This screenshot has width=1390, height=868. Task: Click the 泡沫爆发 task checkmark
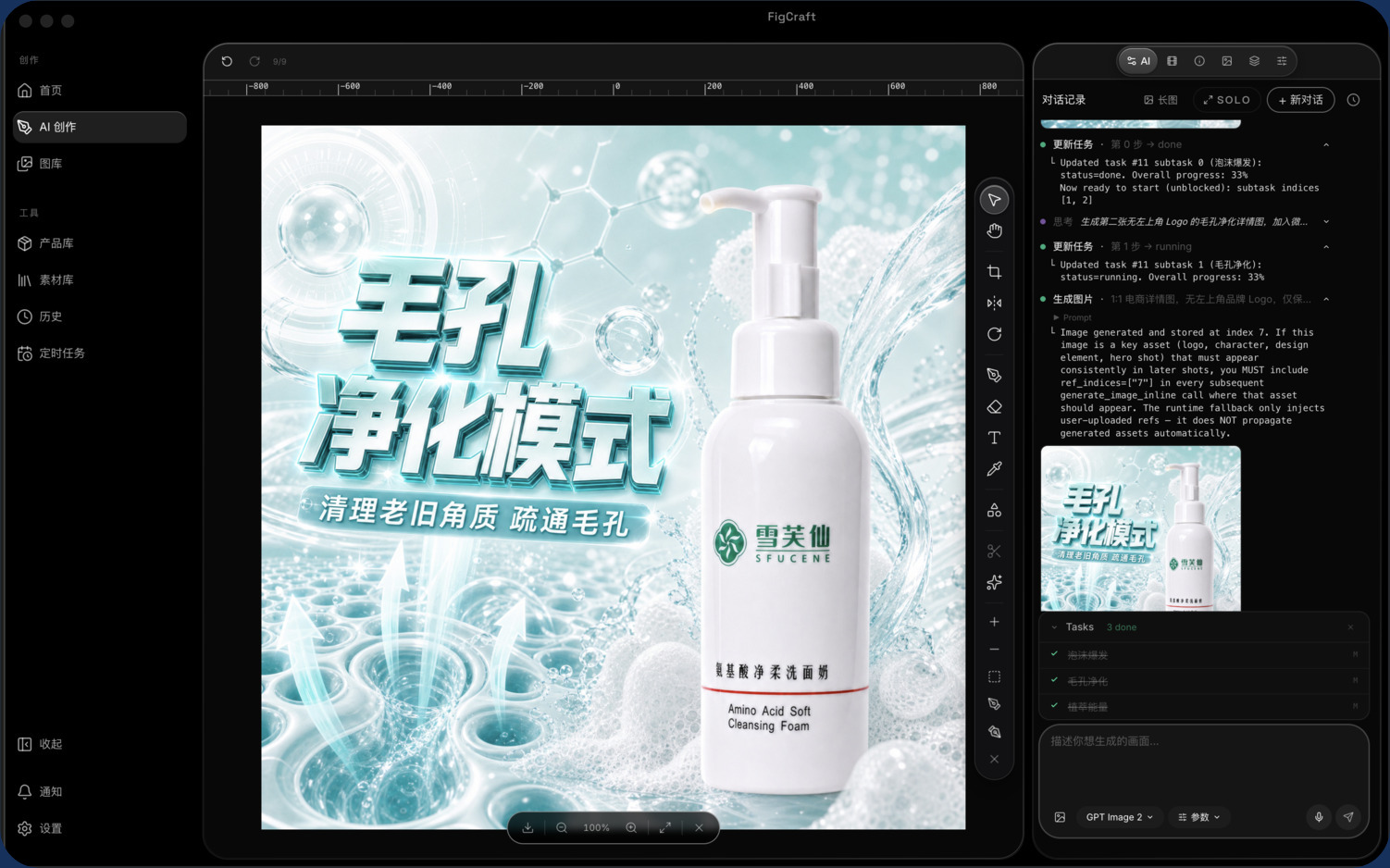(x=1054, y=654)
